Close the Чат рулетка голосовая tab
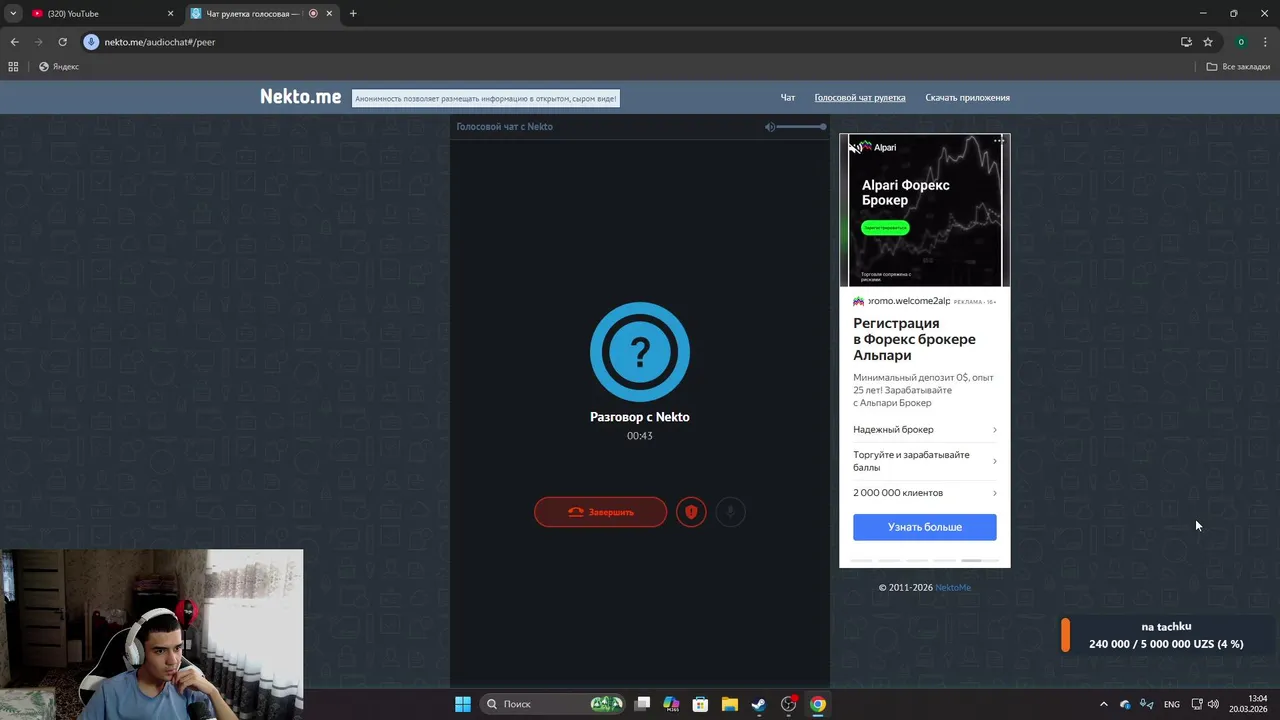1280x720 pixels. 329,14
